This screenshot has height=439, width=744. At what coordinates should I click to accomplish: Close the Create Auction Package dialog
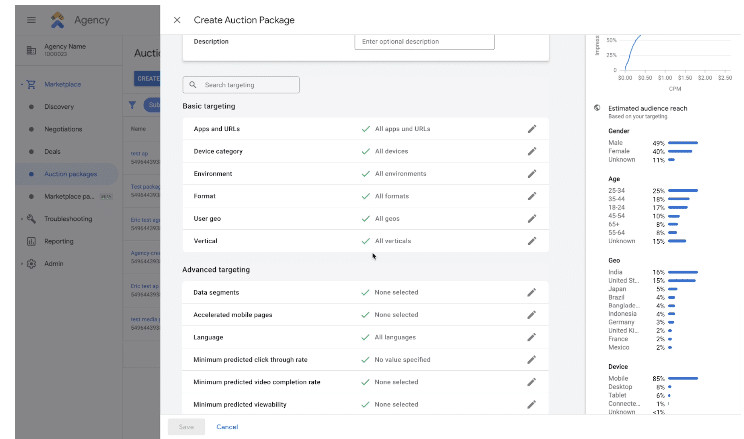pyautogui.click(x=177, y=20)
